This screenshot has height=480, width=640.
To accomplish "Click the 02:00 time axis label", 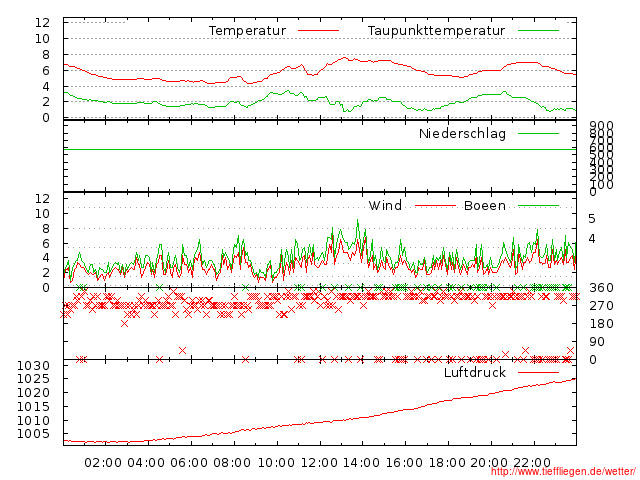I will pyautogui.click(x=103, y=463).
